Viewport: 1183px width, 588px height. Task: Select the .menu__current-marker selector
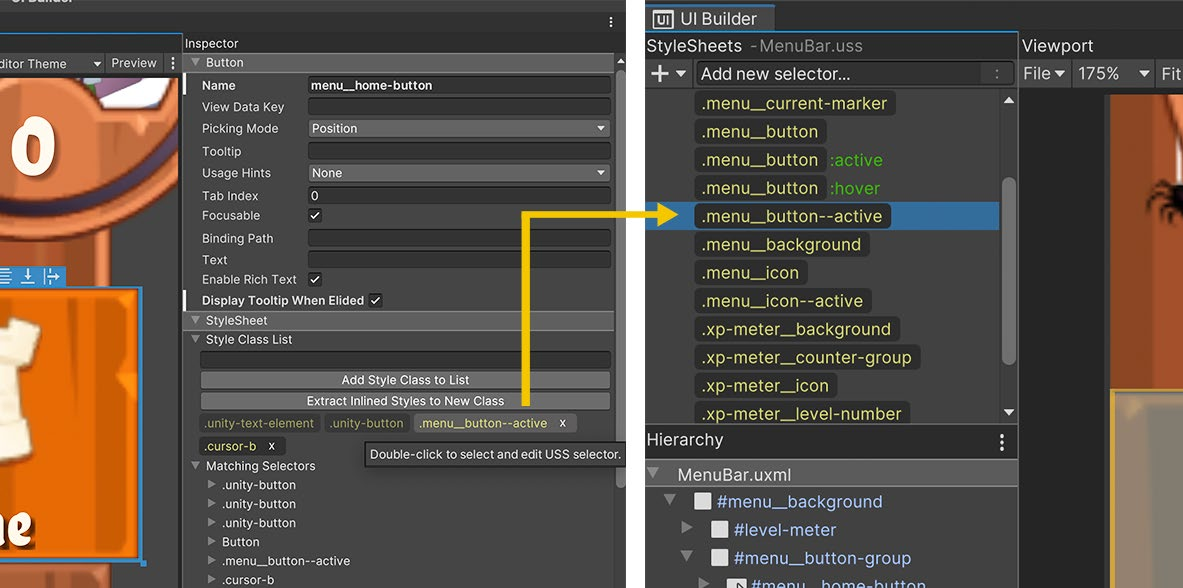[x=794, y=103]
